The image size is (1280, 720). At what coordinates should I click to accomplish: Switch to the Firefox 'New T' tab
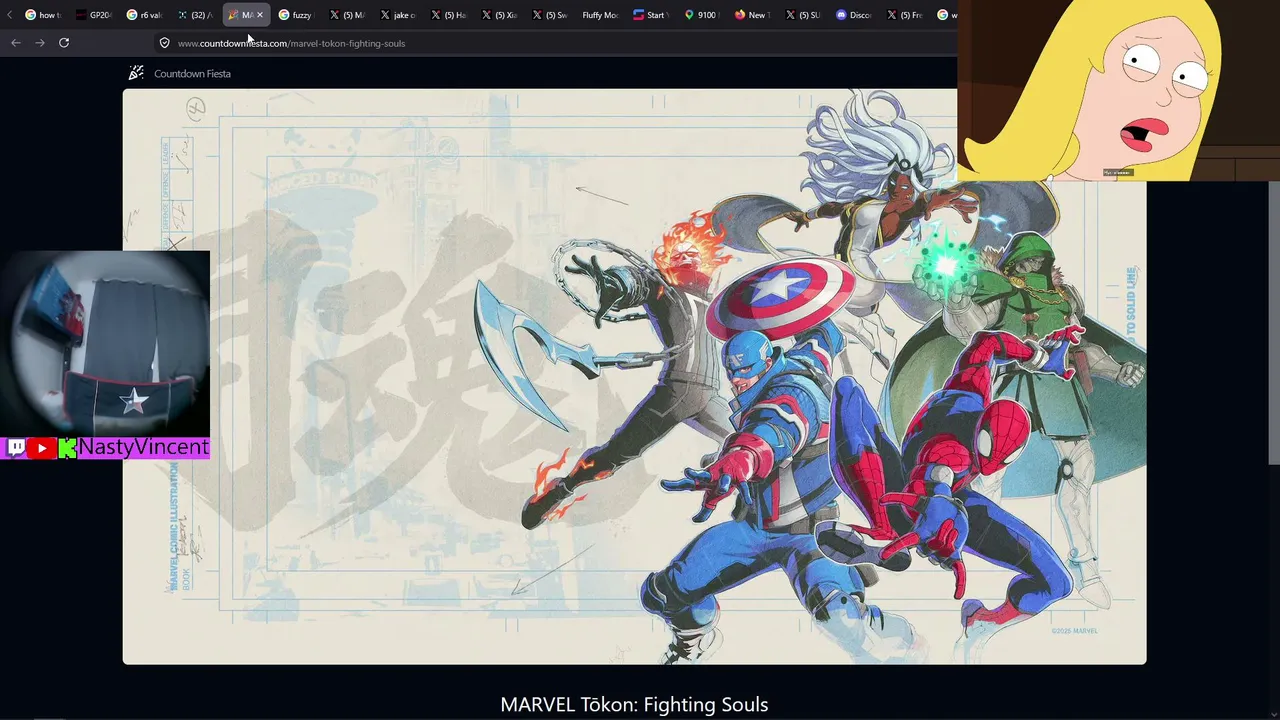click(x=752, y=15)
